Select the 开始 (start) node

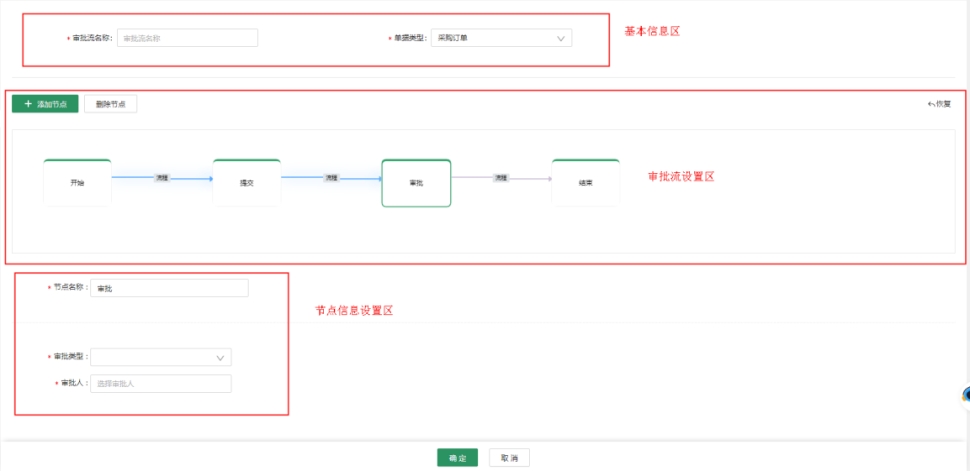tap(77, 183)
